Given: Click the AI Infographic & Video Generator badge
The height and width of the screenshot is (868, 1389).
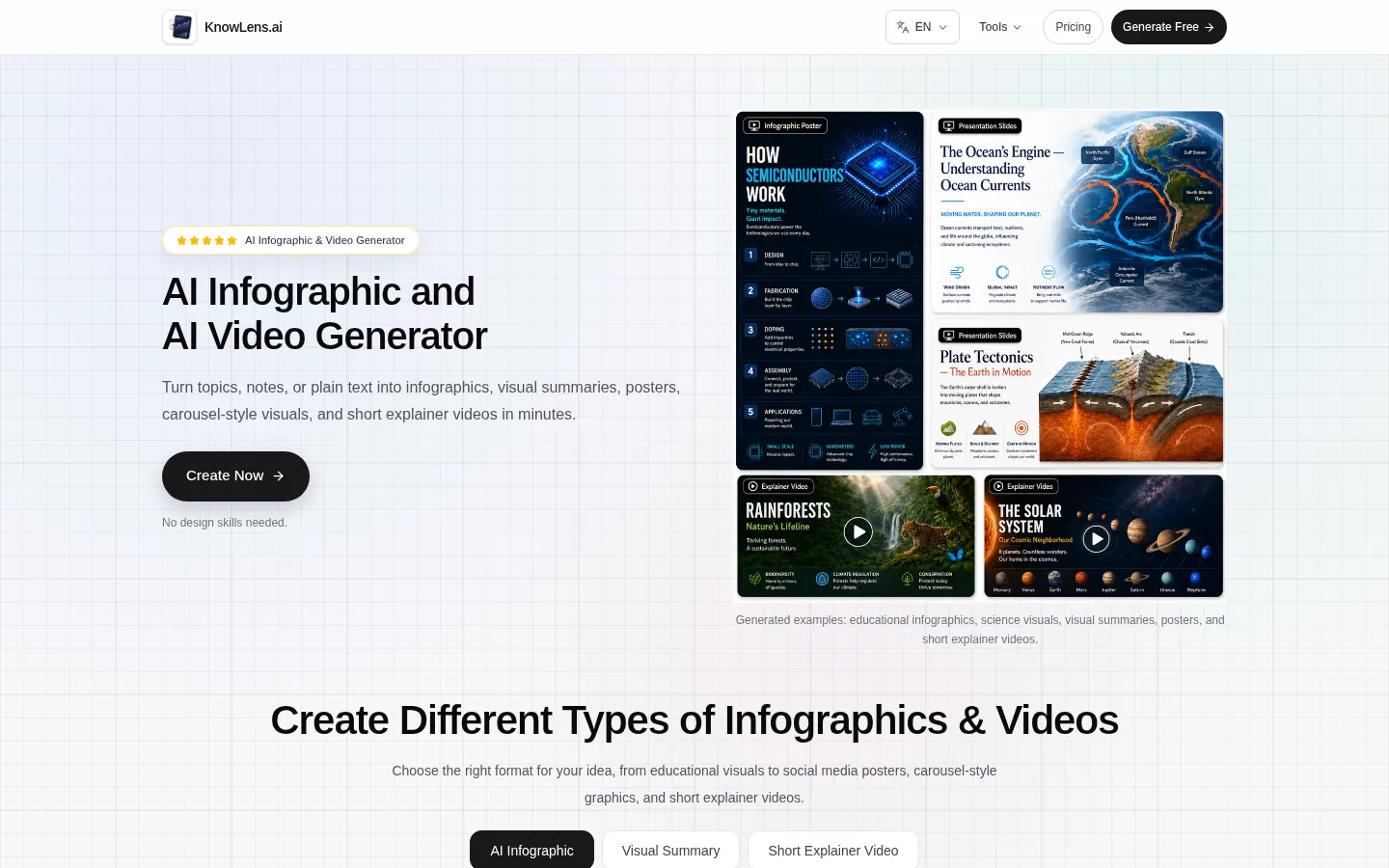Looking at the screenshot, I should point(290,240).
